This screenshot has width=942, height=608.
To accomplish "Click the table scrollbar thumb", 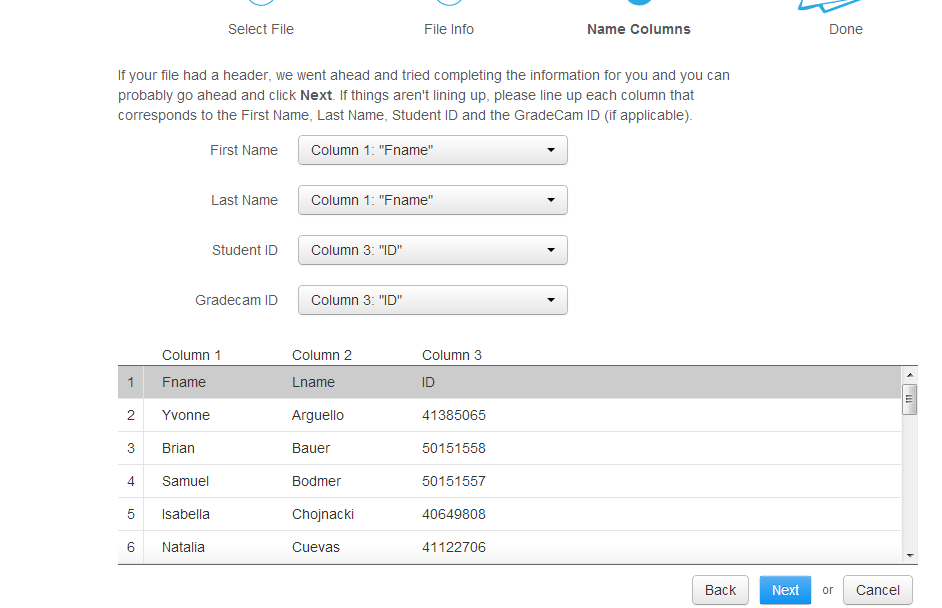I will (910, 399).
